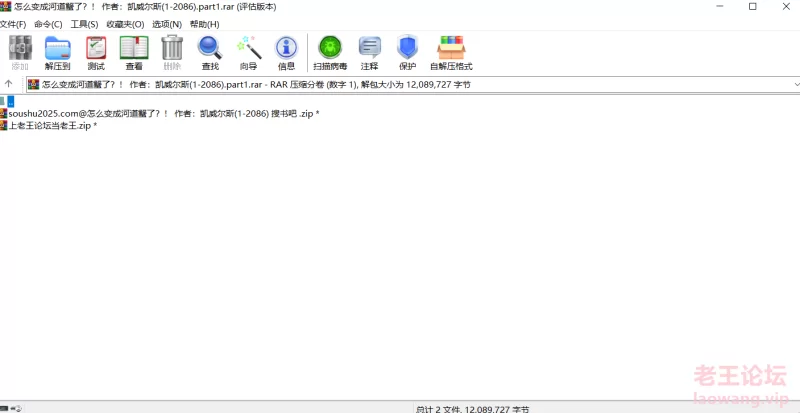Click the 添加 (Add) toolbar icon
Viewport: 800px width, 413px height.
pyautogui.click(x=19, y=52)
